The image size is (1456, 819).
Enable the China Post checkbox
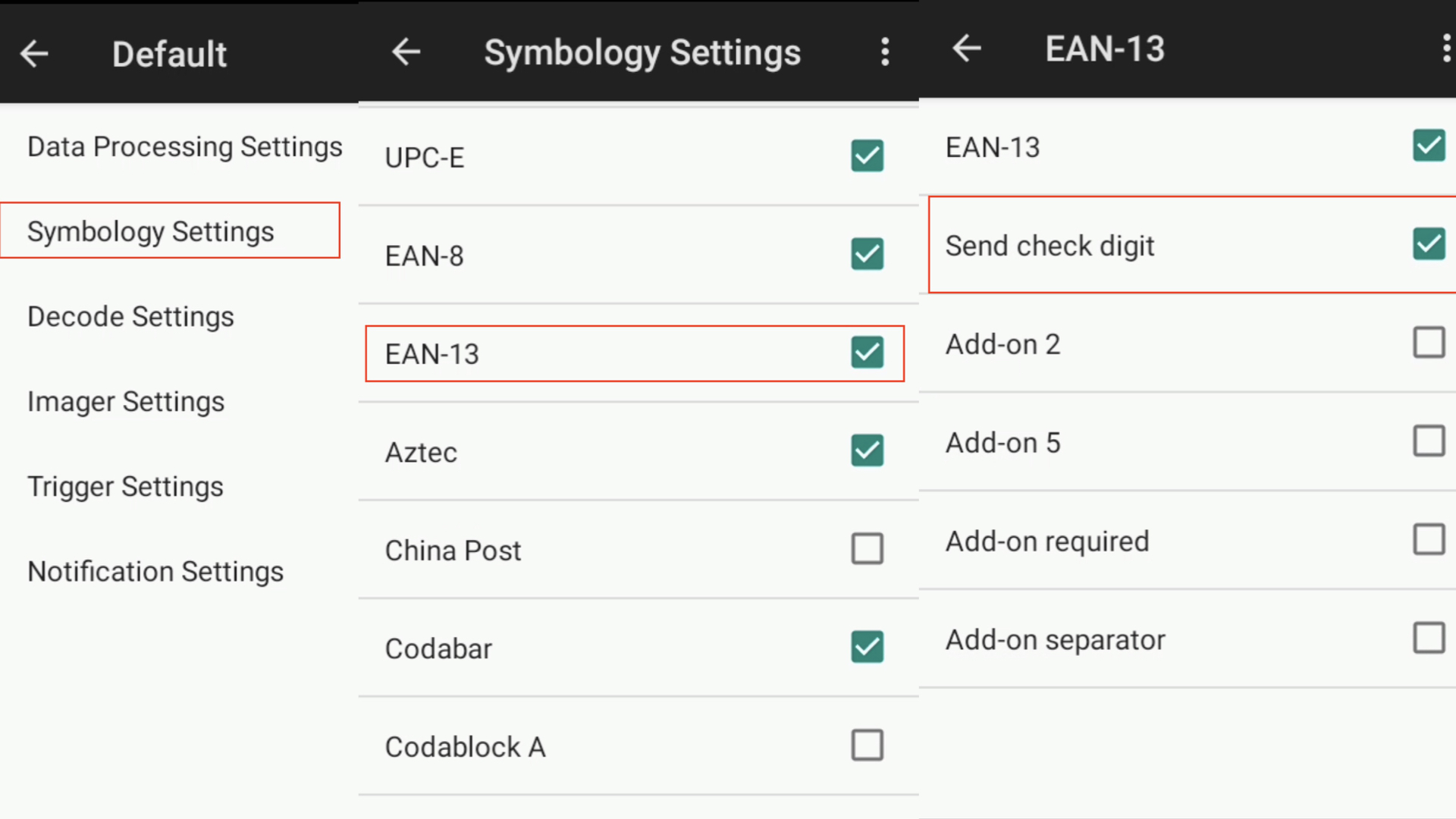coord(868,549)
